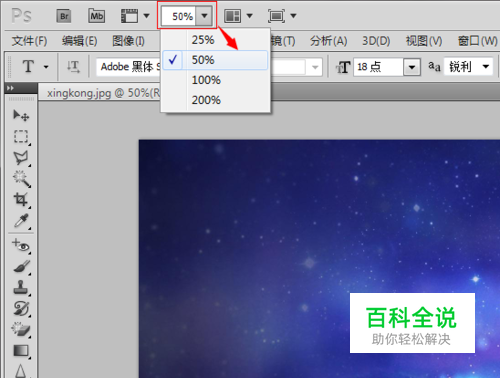The image size is (500, 378).
Task: Open 文件(F) menu
Action: pyautogui.click(x=29, y=41)
